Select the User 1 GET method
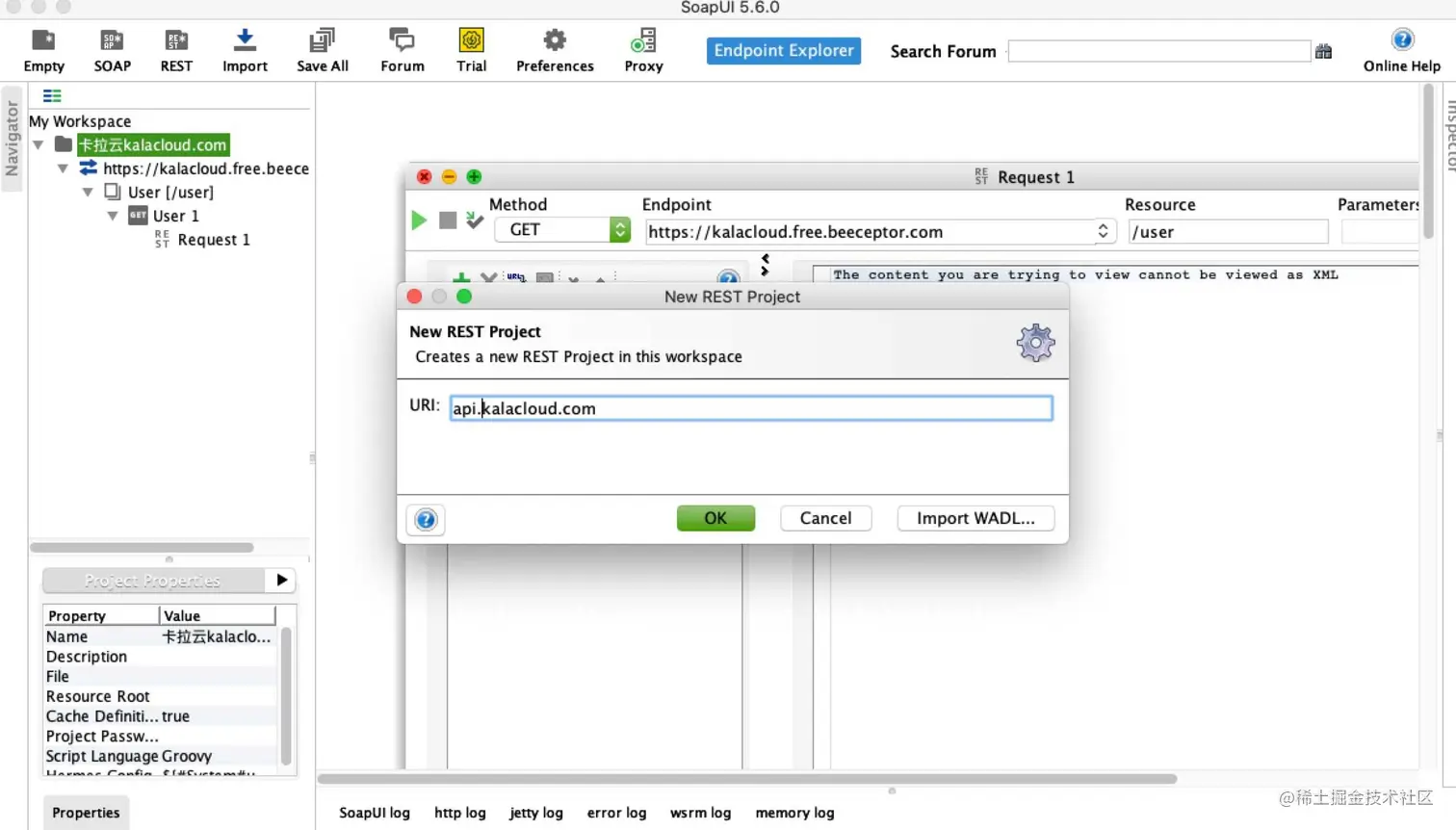This screenshot has height=830, width=1456. point(175,216)
